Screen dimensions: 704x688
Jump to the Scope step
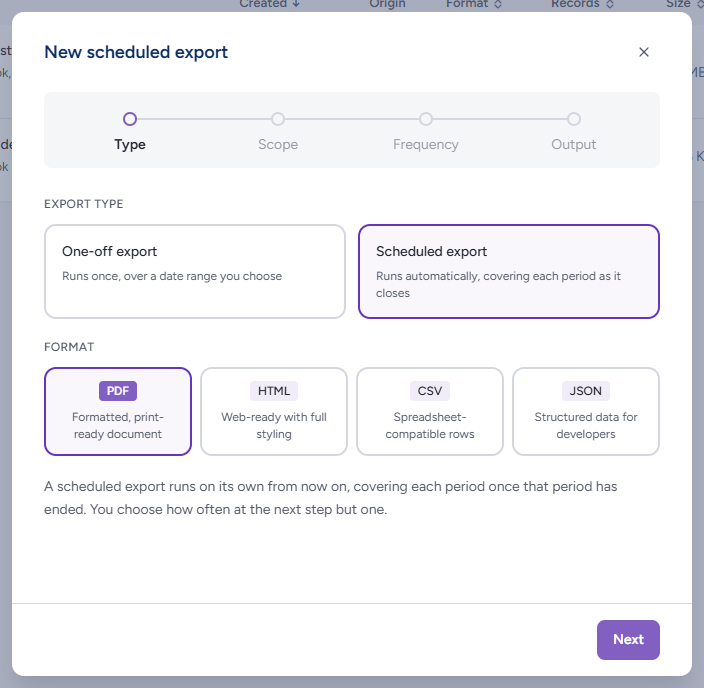coord(278,132)
